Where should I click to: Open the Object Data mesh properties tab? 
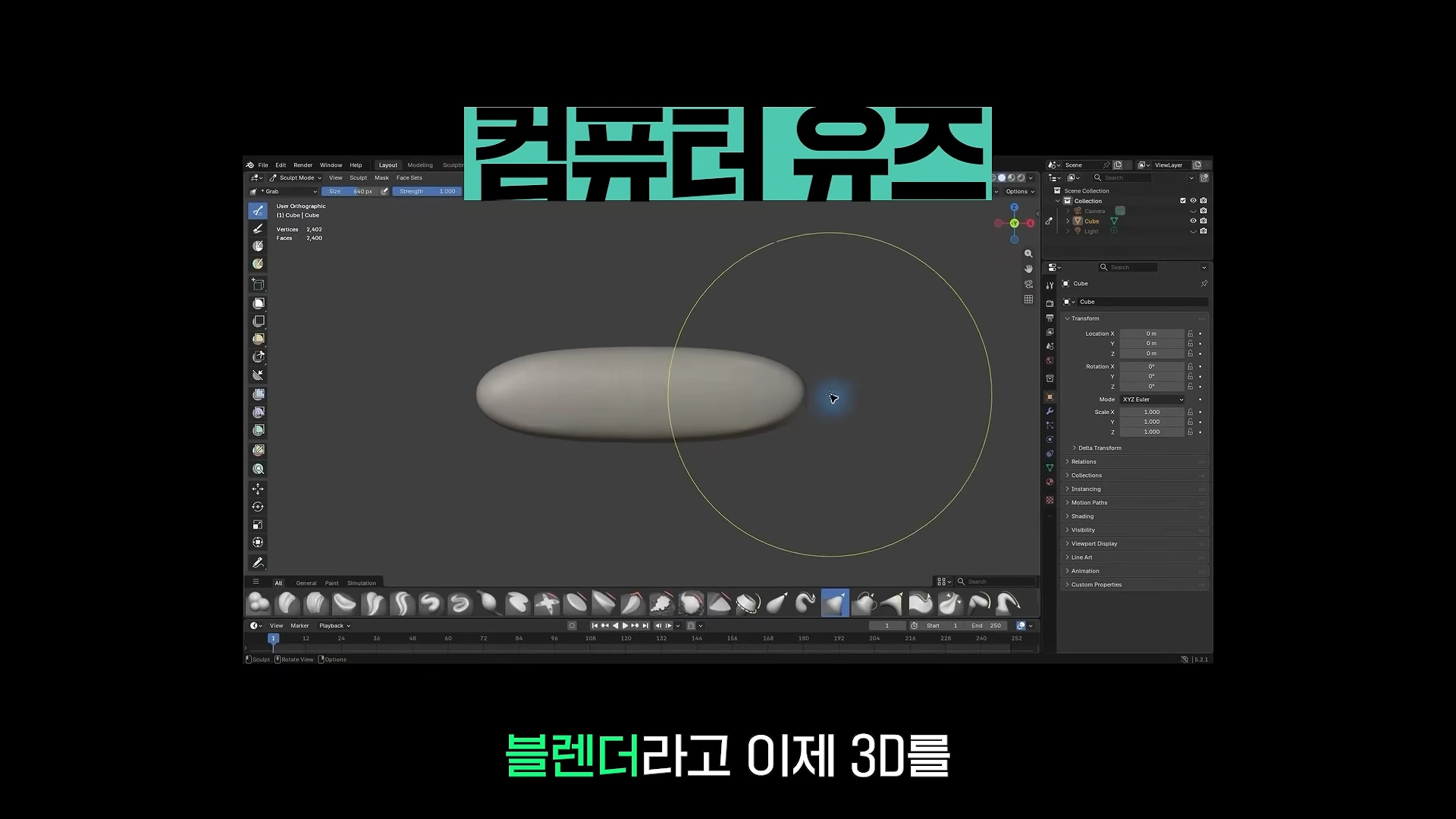pyautogui.click(x=1050, y=468)
